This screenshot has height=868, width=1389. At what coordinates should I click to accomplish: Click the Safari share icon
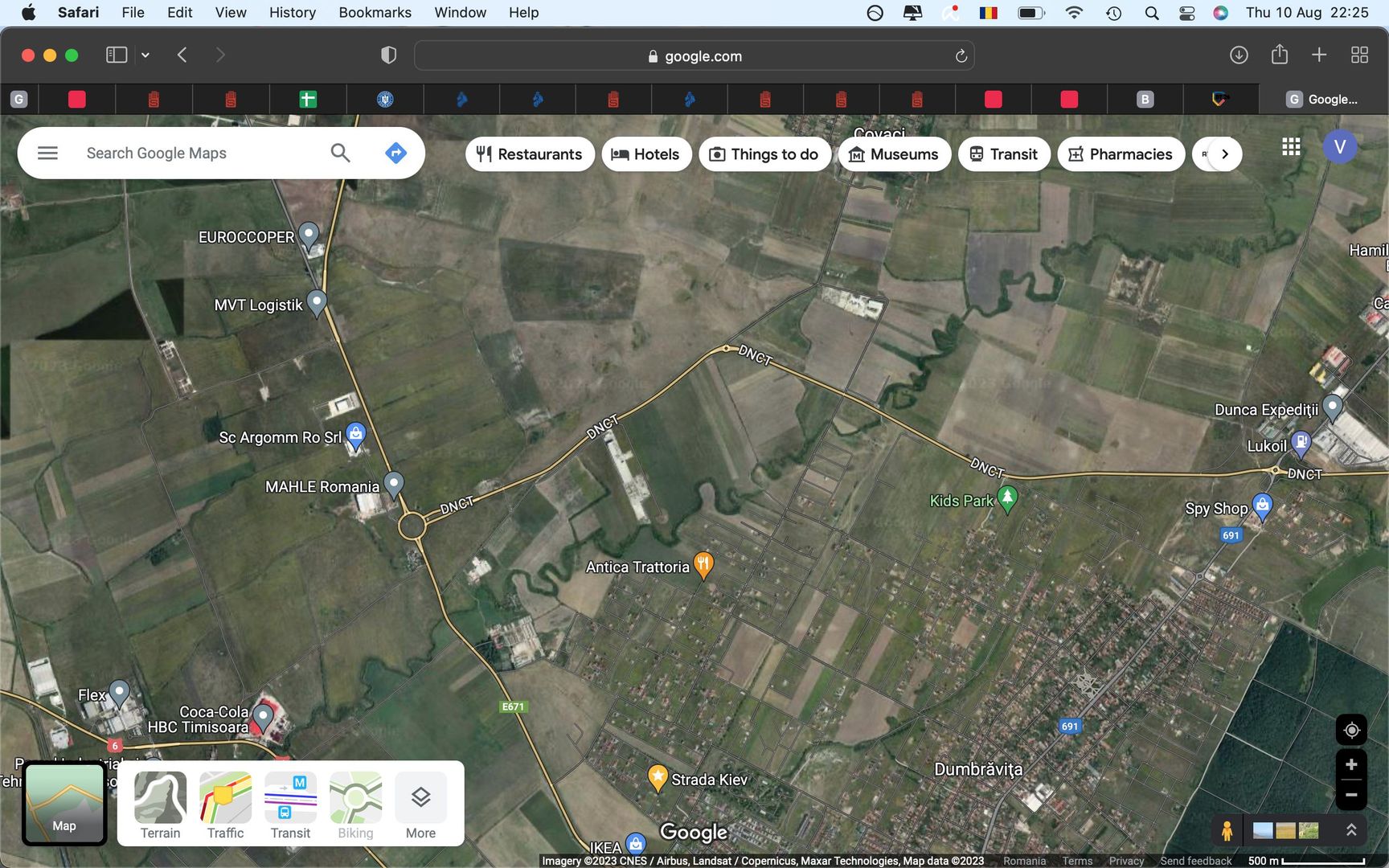pyautogui.click(x=1280, y=55)
